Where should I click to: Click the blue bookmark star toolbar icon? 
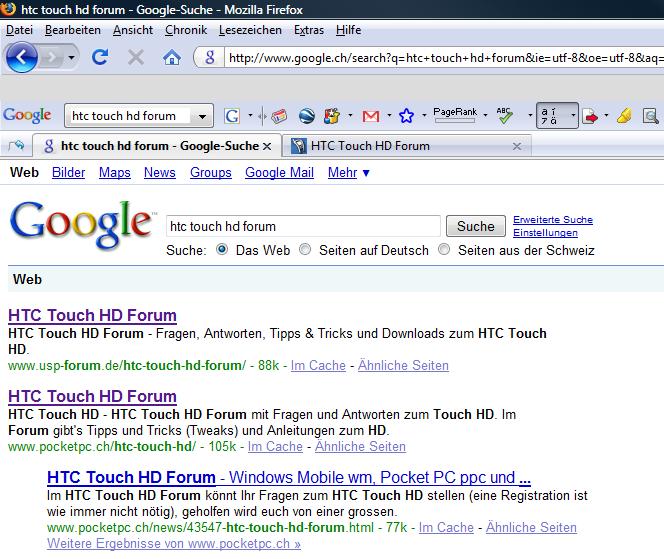[406, 116]
